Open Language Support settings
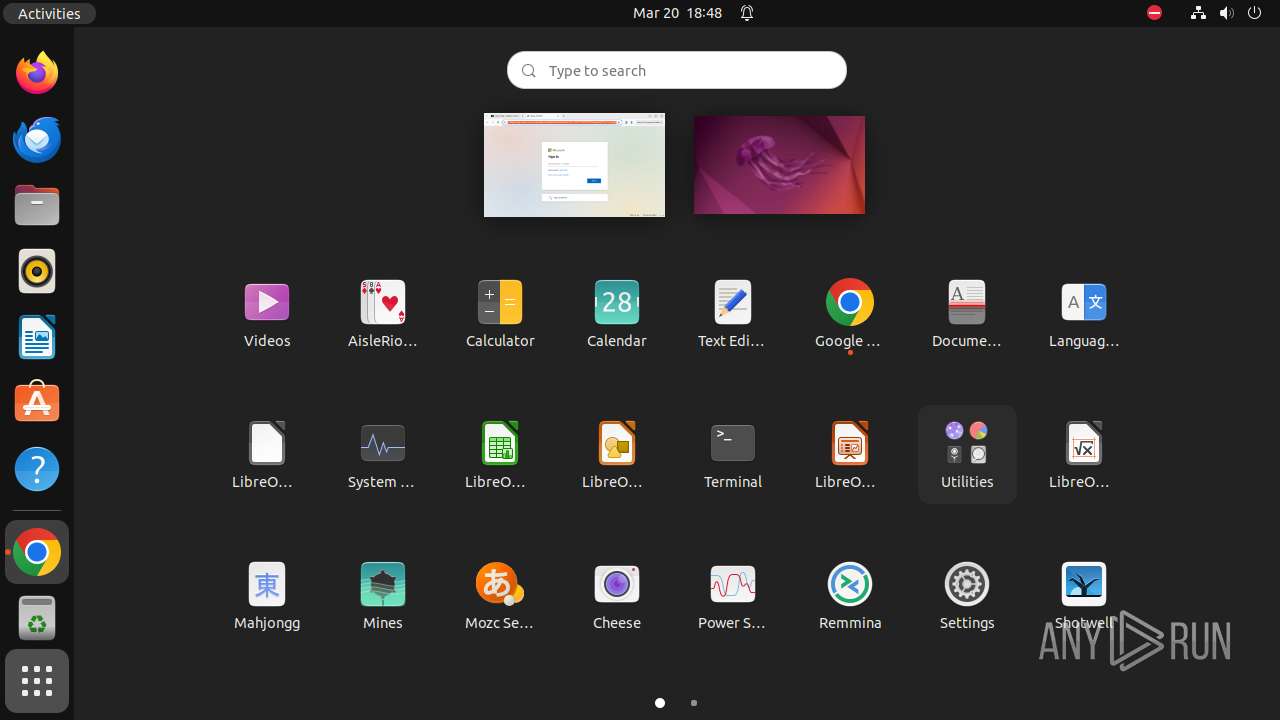The width and height of the screenshot is (1280, 720). coord(1084,314)
